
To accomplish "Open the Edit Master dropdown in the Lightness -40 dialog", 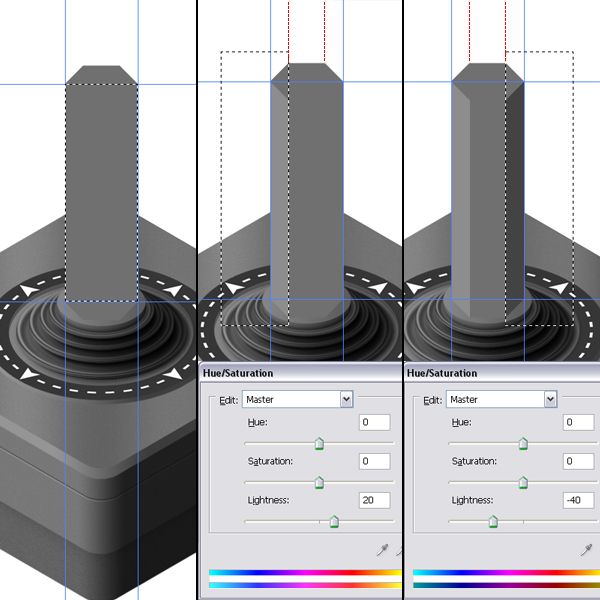I will tap(550, 399).
